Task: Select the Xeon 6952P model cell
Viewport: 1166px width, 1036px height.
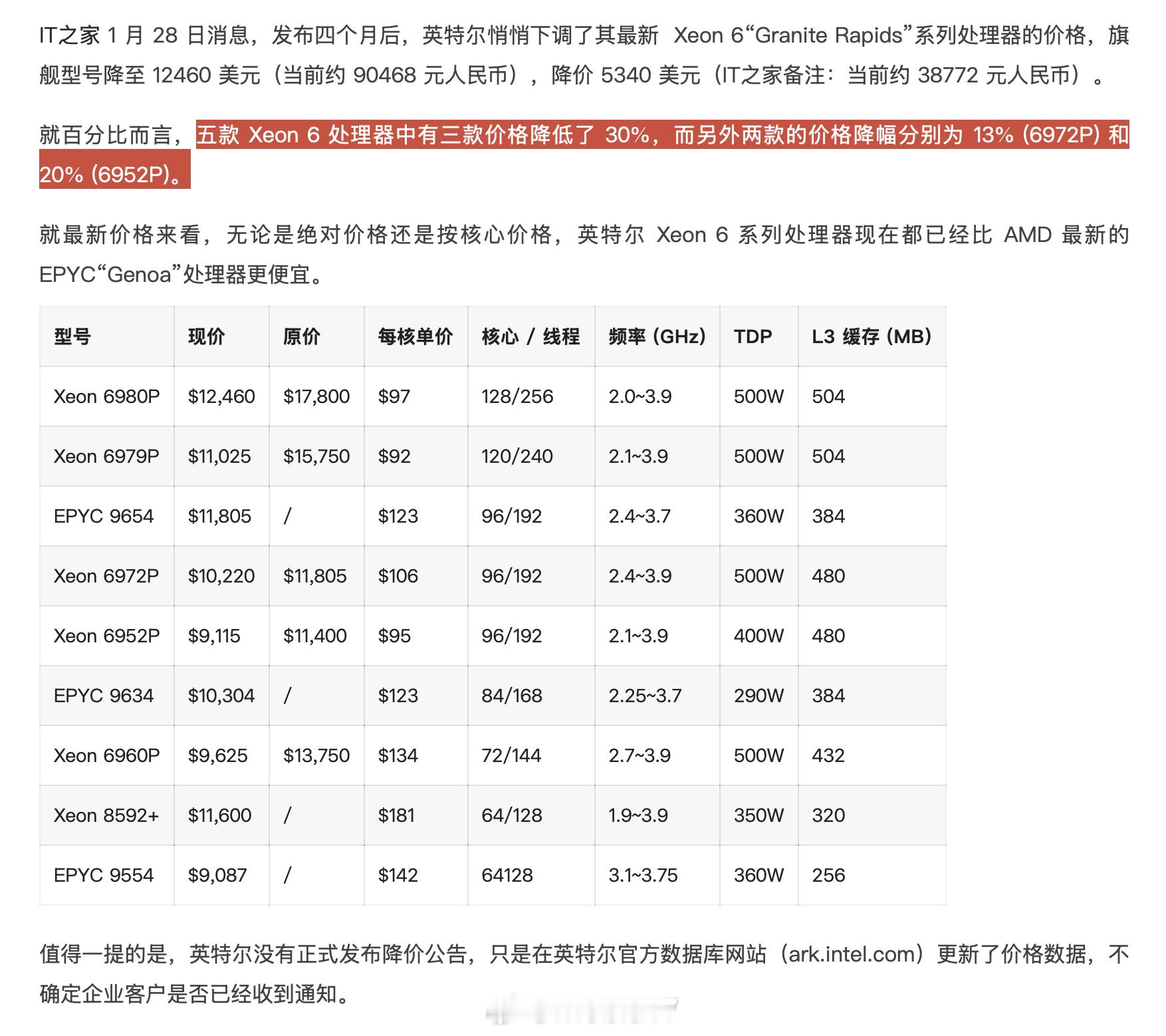Action: pyautogui.click(x=106, y=636)
